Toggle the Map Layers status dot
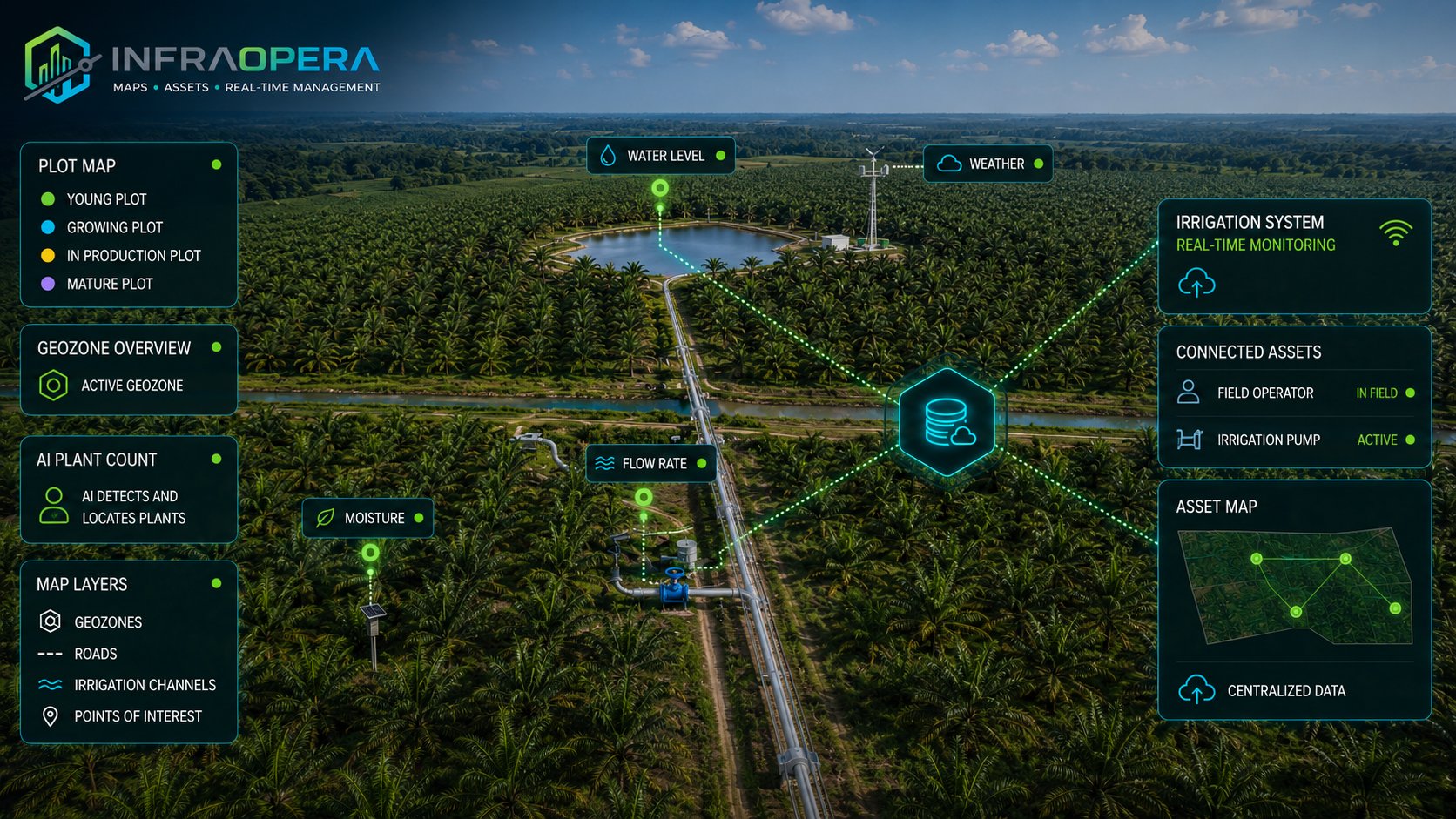This screenshot has width=1456, height=819. click(216, 583)
